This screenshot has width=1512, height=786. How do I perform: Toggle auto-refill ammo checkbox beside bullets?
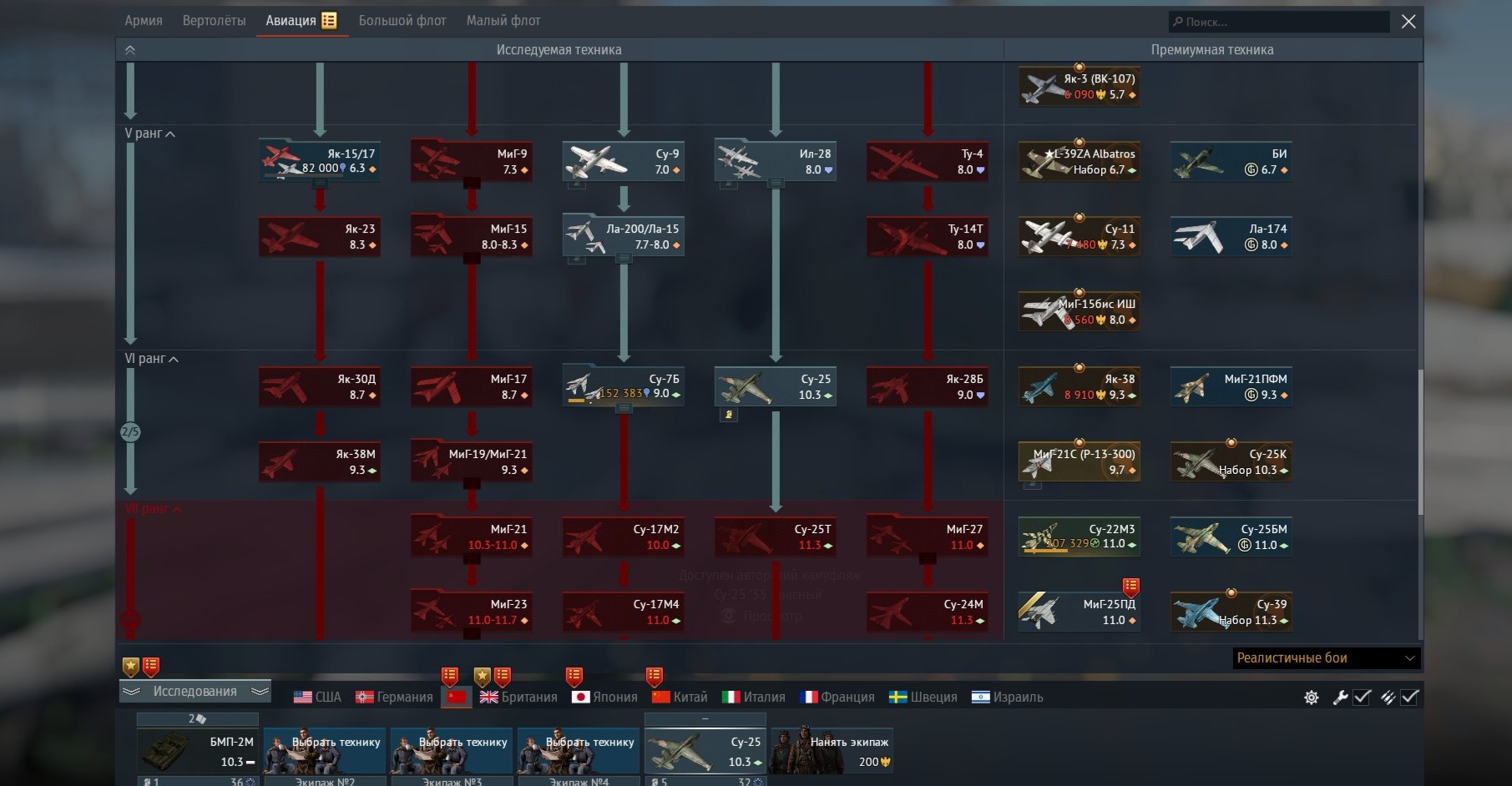[x=1410, y=697]
